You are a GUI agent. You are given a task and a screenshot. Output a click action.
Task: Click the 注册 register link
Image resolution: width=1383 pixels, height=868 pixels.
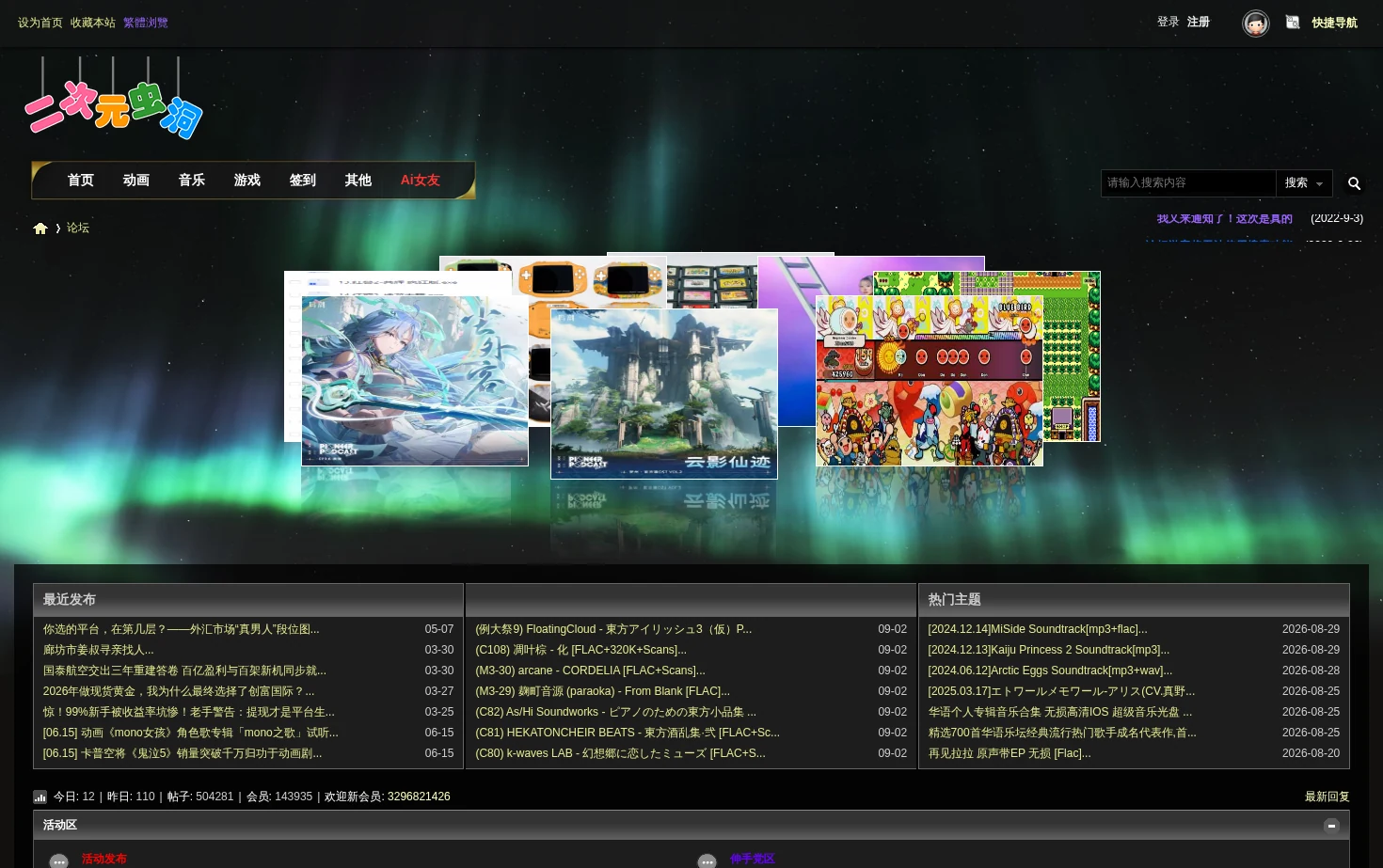pos(1199,22)
